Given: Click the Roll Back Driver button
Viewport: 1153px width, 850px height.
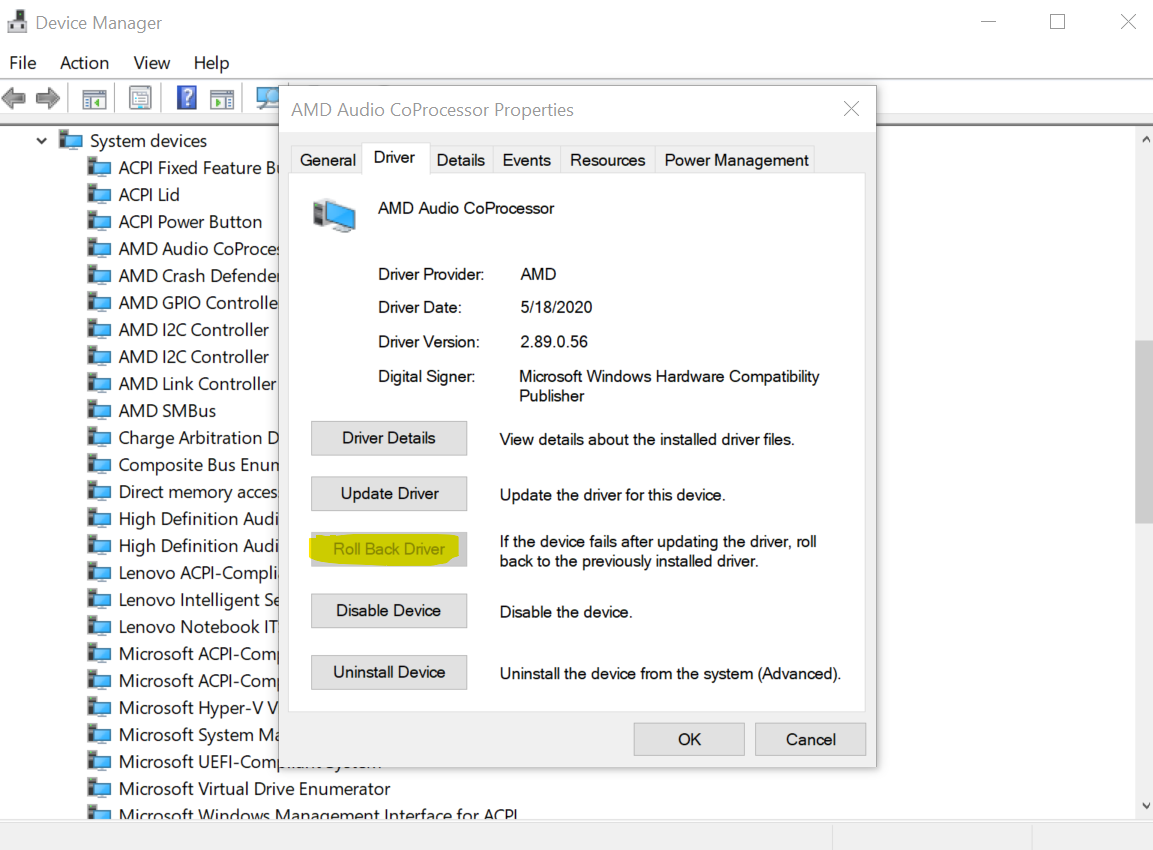Looking at the screenshot, I should [389, 549].
